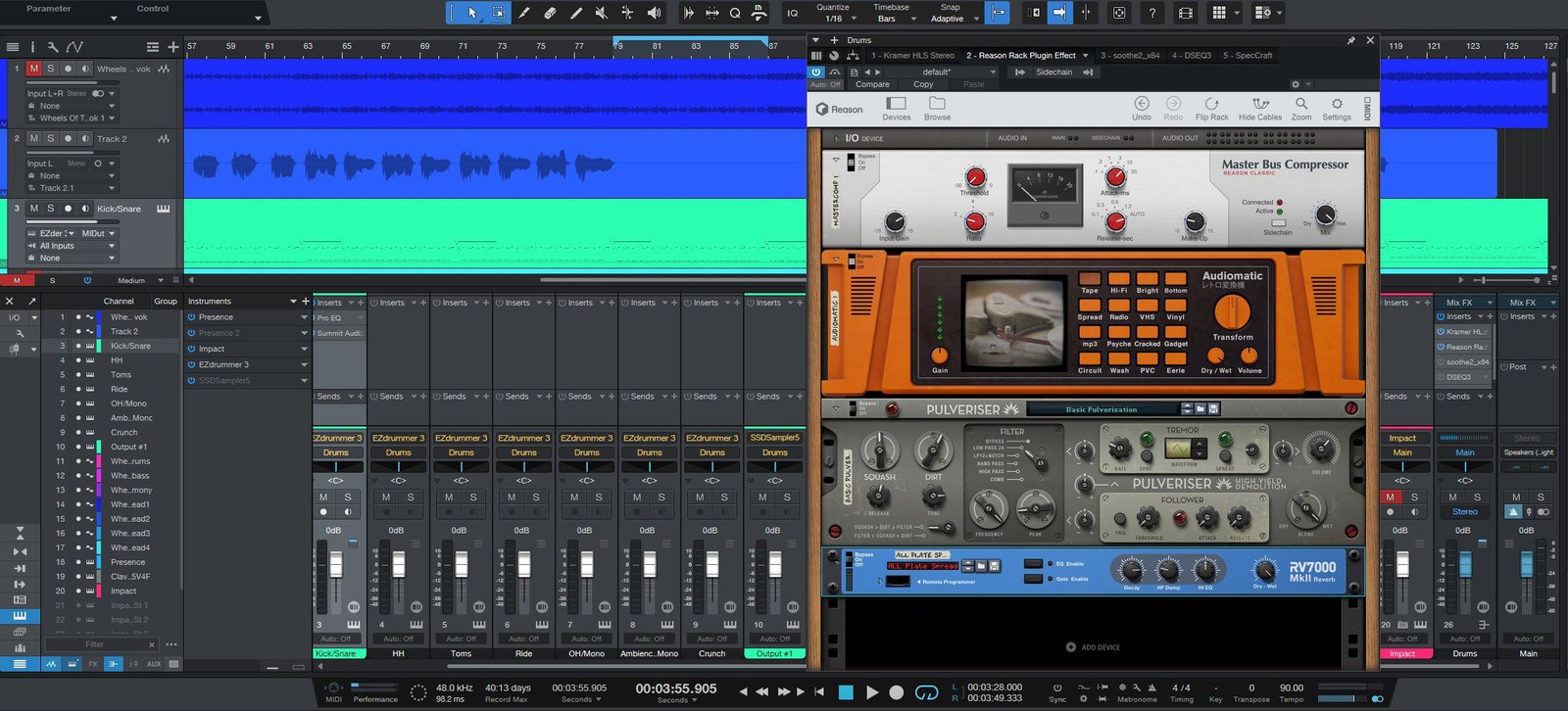Switch to 3 - soothe2_x64 tab
1568x711 pixels.
[1130, 56]
